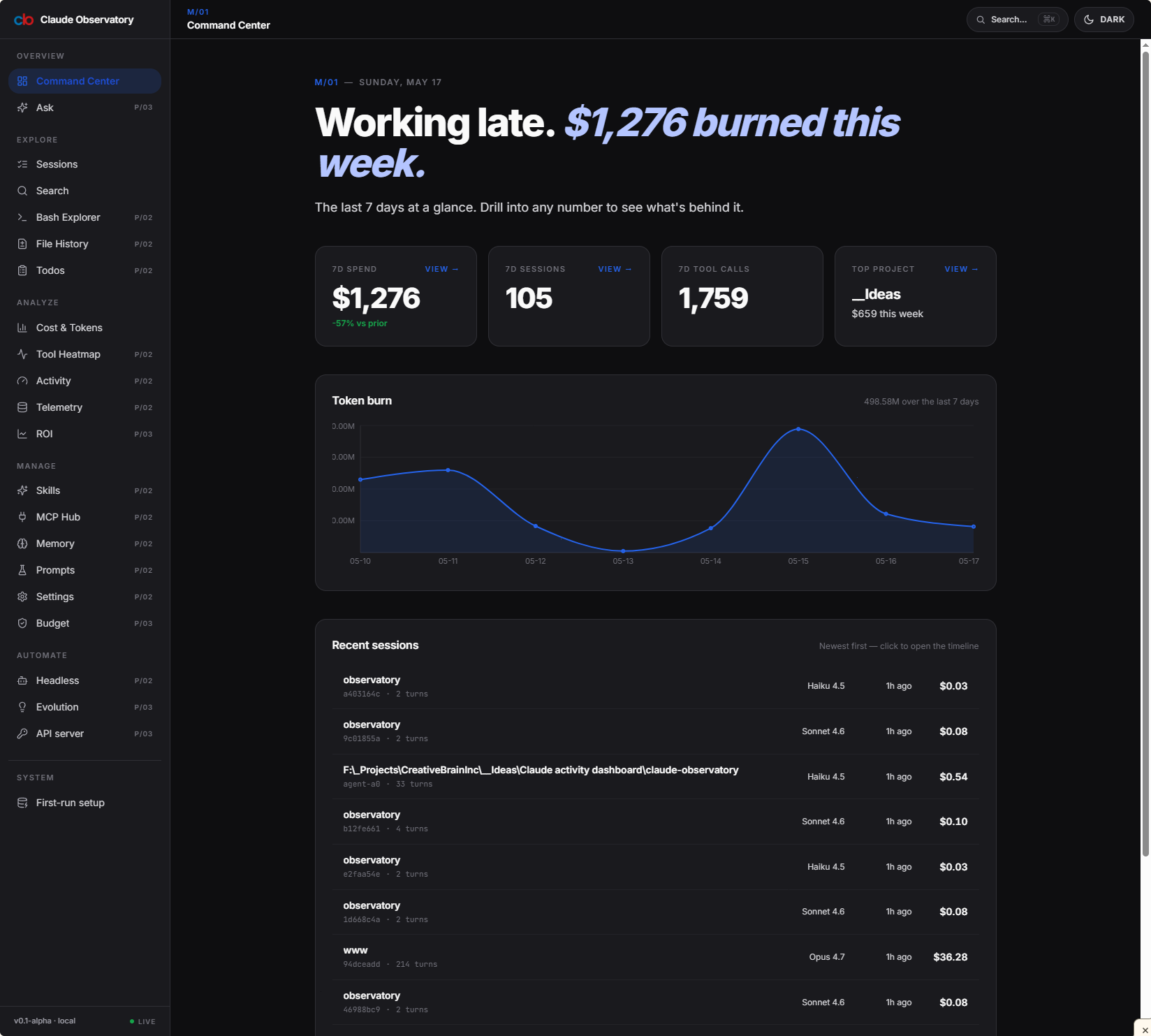Open the Sessions menu item
1151x1036 pixels.
[x=85, y=164]
